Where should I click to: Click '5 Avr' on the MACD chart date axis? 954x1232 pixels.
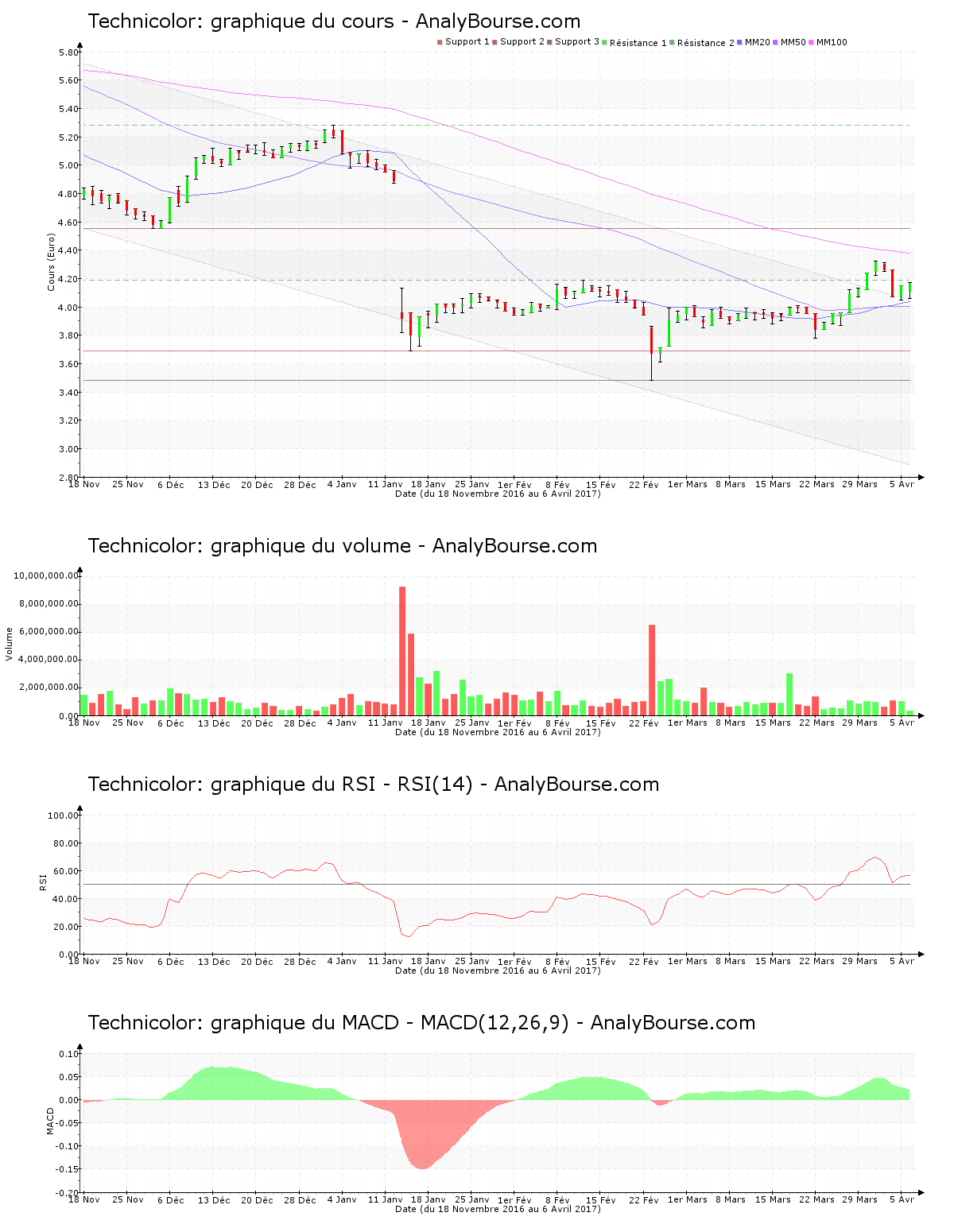click(902, 1199)
